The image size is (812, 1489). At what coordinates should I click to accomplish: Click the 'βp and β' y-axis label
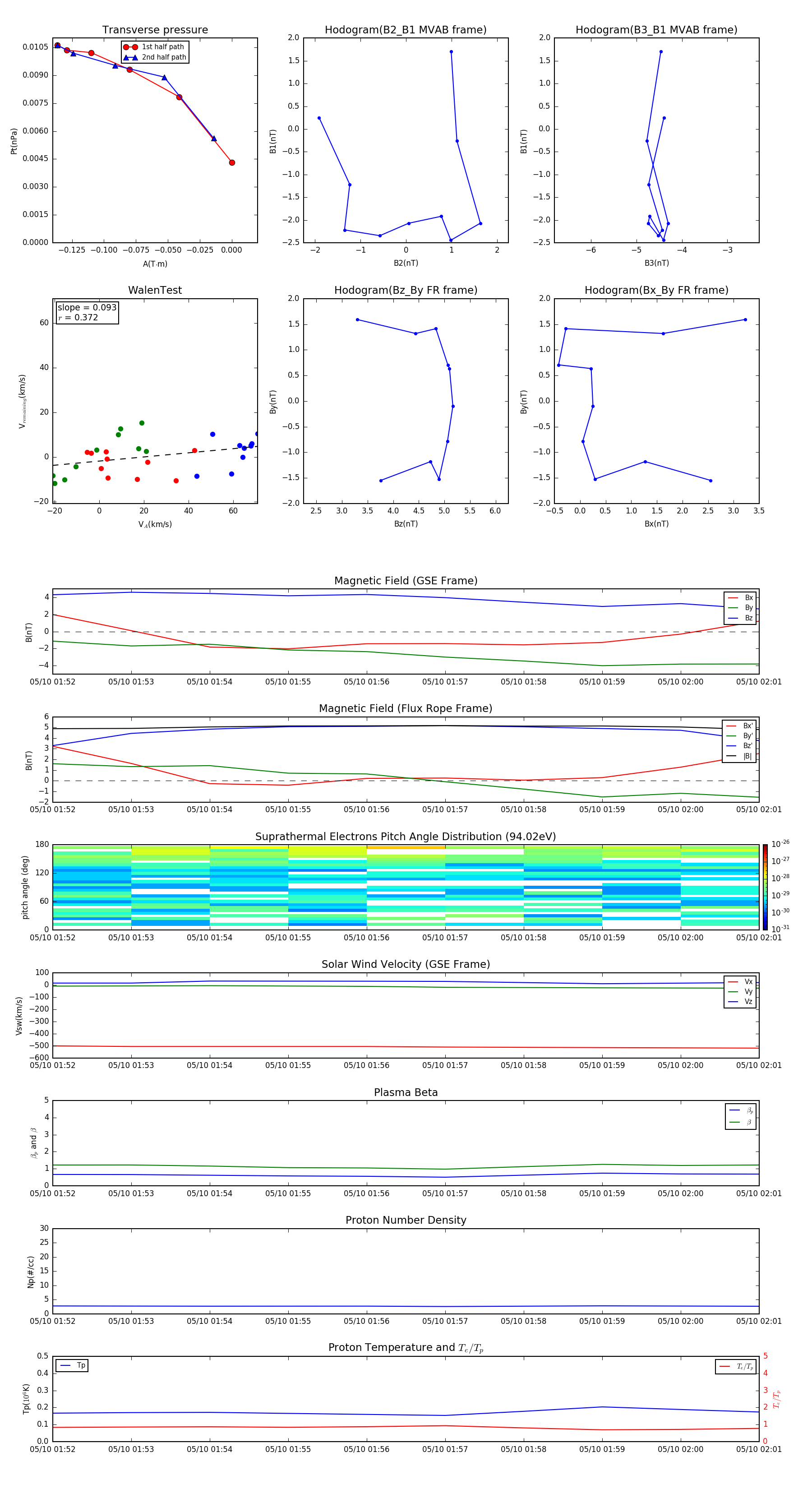point(34,1143)
